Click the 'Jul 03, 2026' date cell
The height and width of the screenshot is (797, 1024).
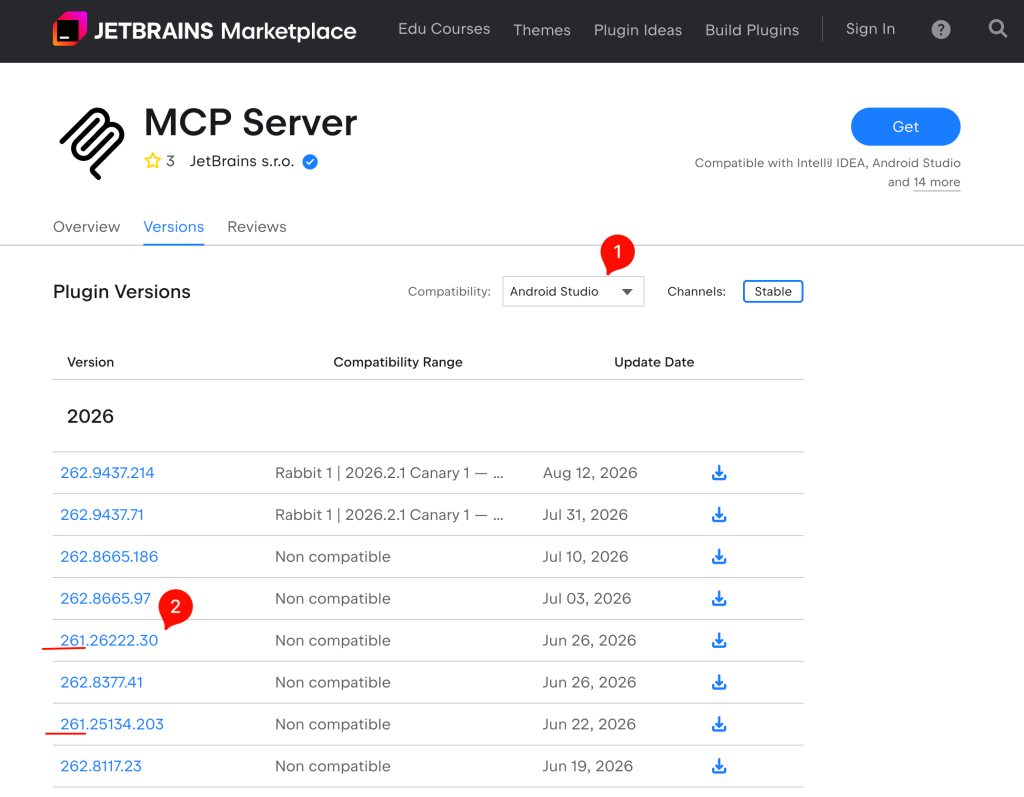586,598
